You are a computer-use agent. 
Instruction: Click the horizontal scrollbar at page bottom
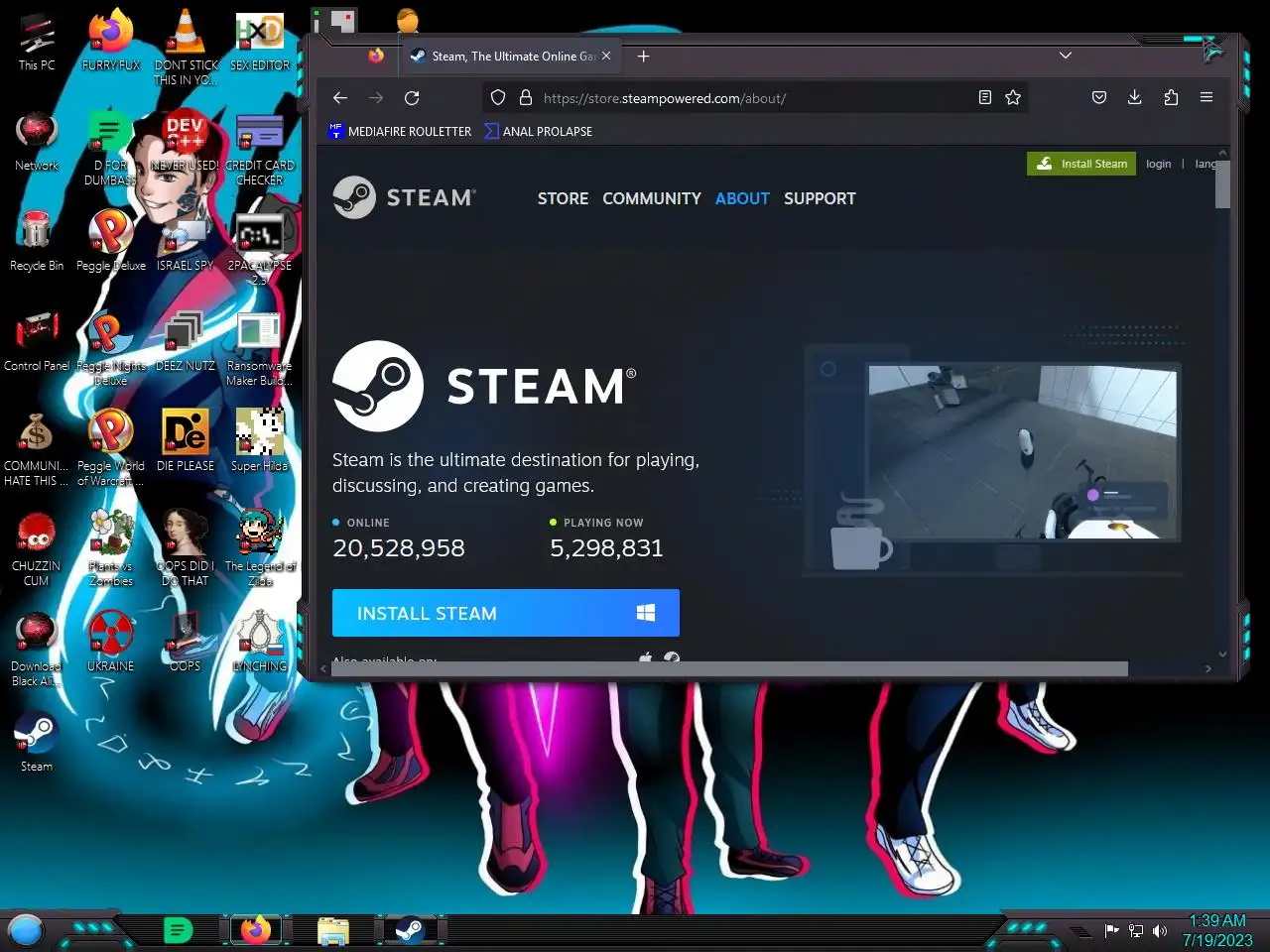click(729, 669)
